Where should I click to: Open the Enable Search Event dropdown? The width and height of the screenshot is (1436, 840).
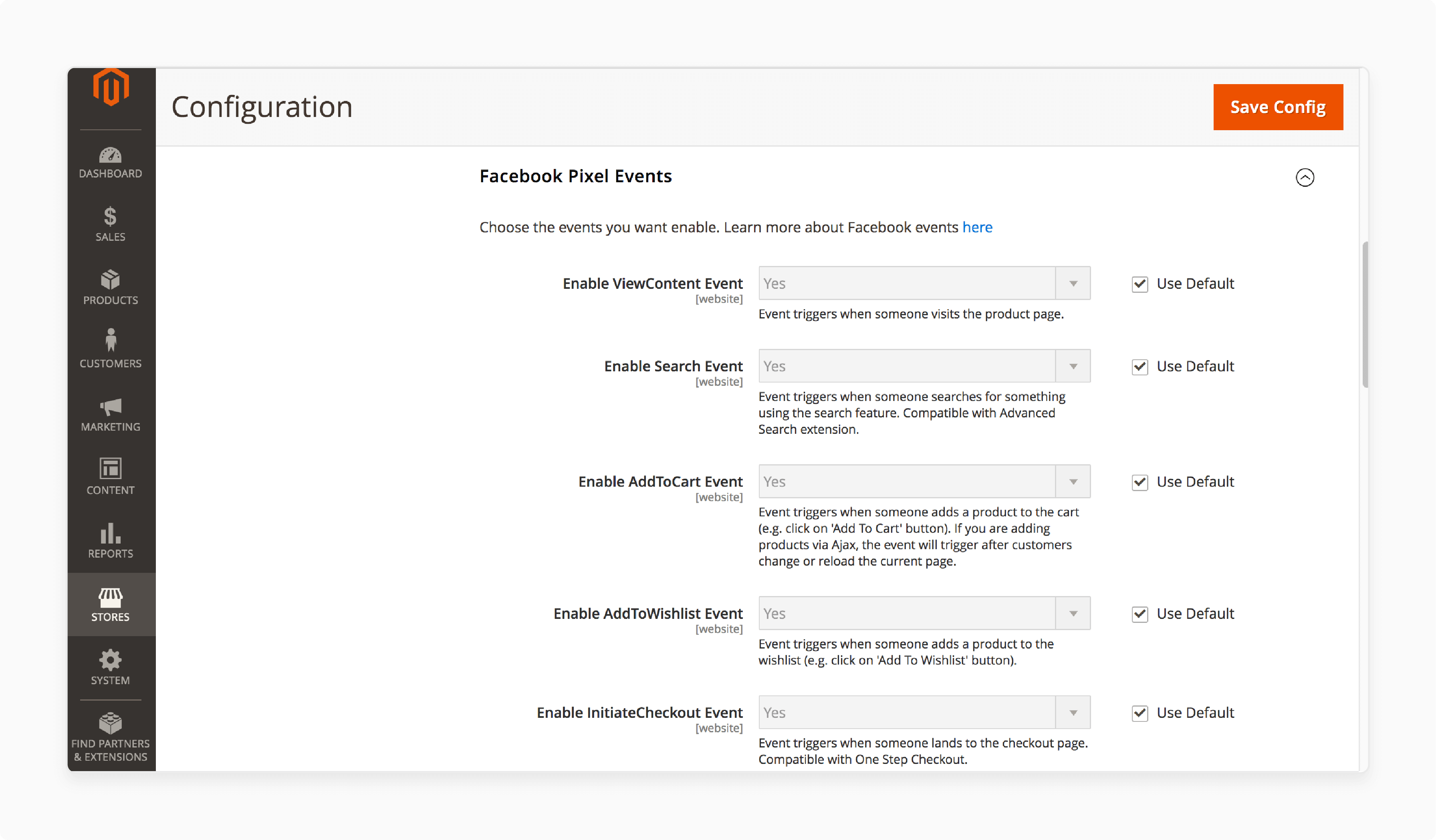tap(924, 366)
